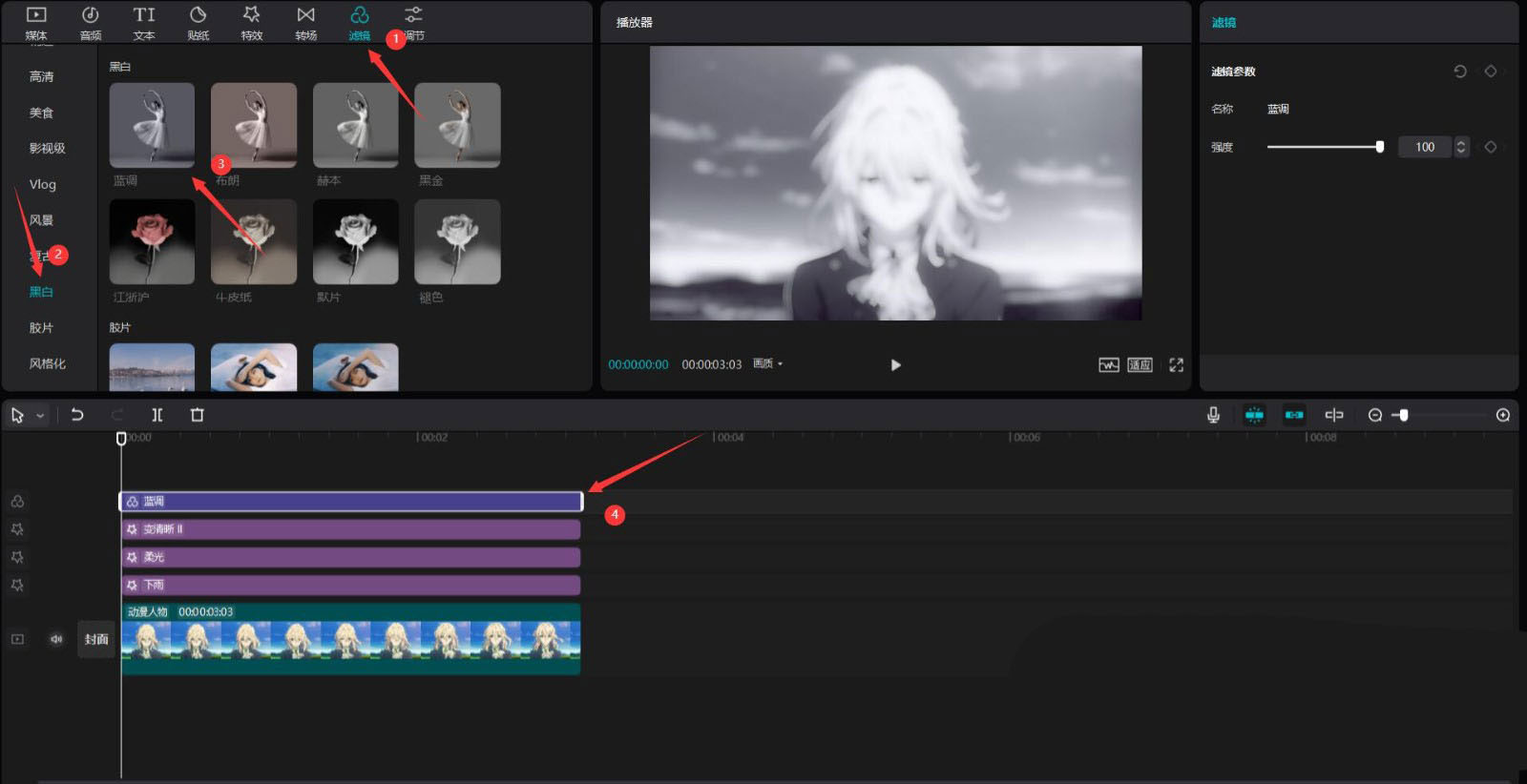The image size is (1527, 784).
Task: Apply the 蓝调 filter thumbnail
Action: (152, 125)
